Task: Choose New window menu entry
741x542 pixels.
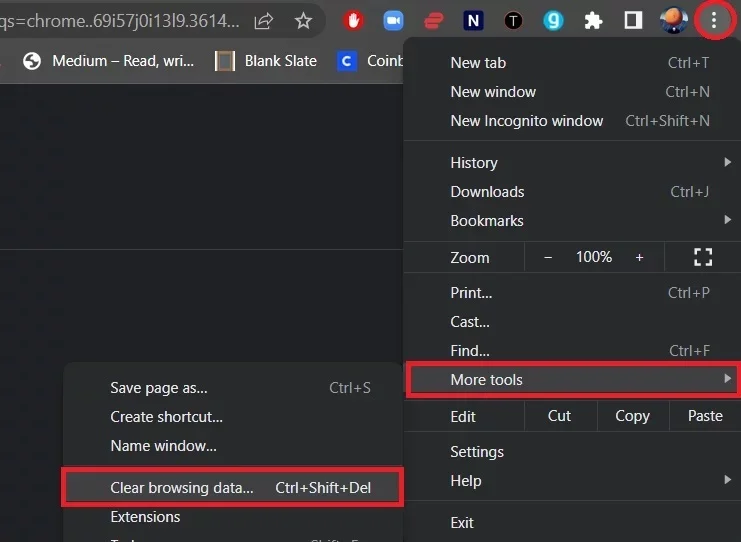Action: click(572, 92)
